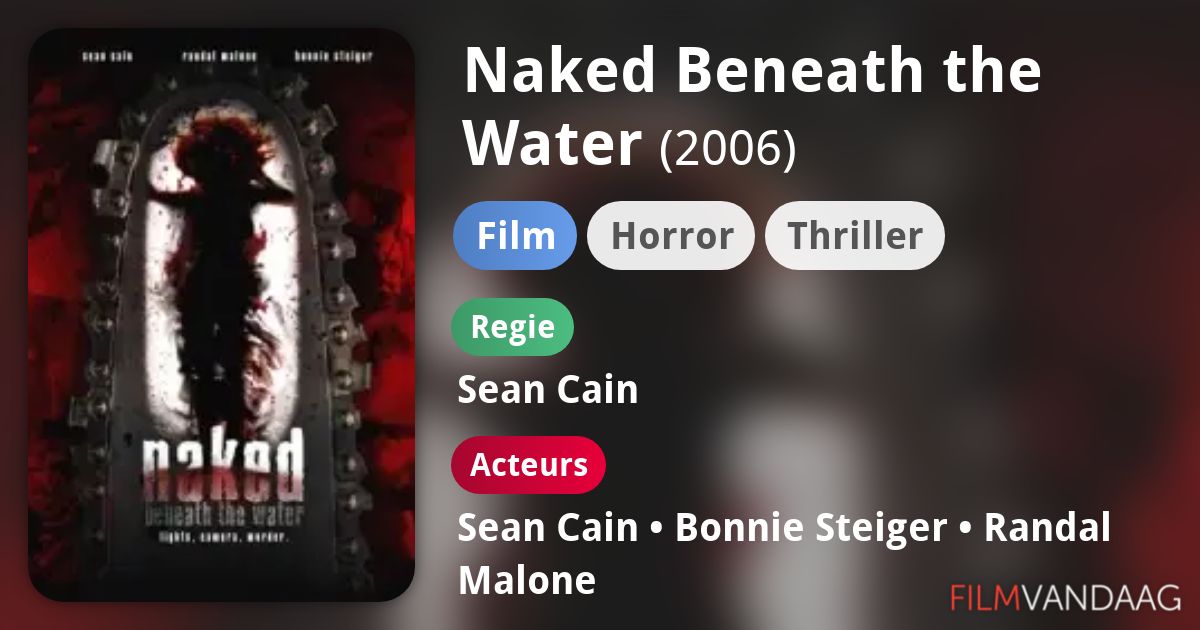Viewport: 1200px width, 630px height.
Task: Select the Horror genre tag
Action: tap(671, 236)
